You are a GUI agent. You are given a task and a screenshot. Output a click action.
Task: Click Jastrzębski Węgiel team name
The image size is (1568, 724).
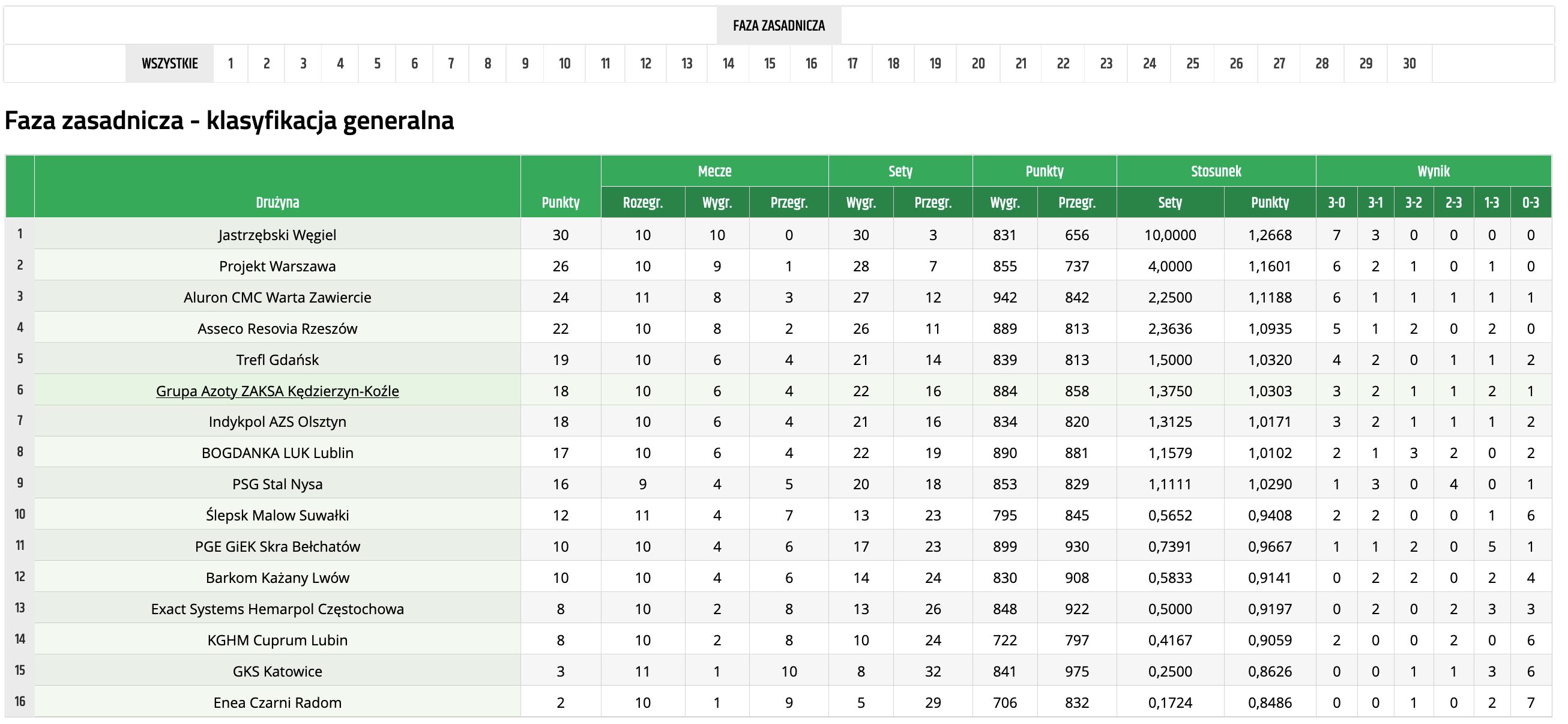click(277, 235)
